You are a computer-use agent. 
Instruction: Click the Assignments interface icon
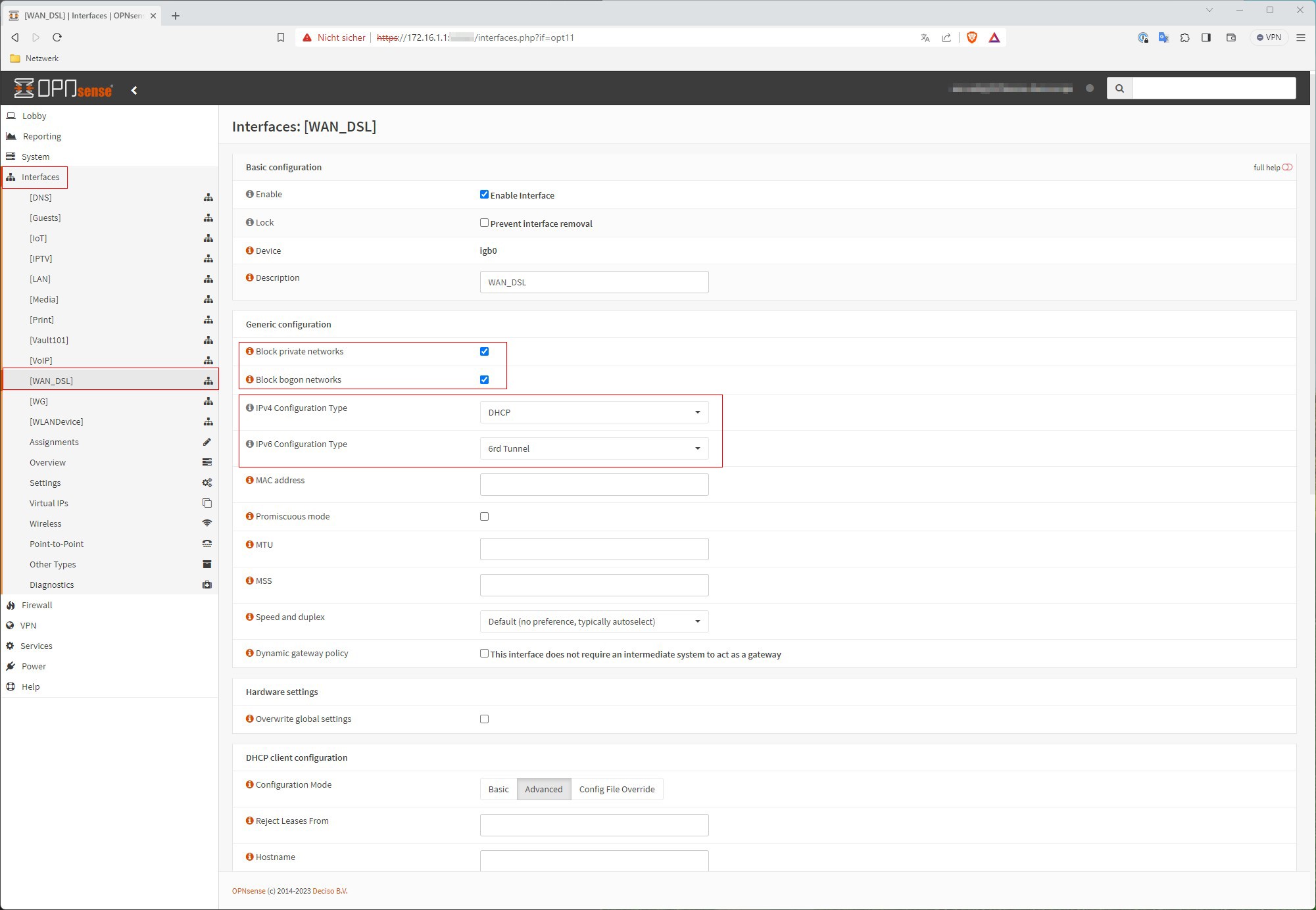click(x=206, y=442)
